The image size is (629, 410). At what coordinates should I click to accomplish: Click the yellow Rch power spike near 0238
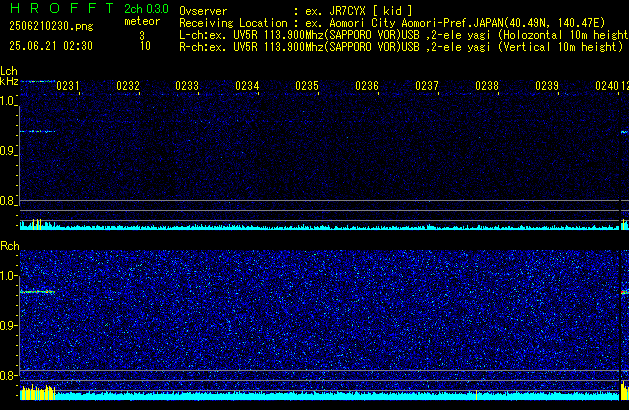coord(476,395)
